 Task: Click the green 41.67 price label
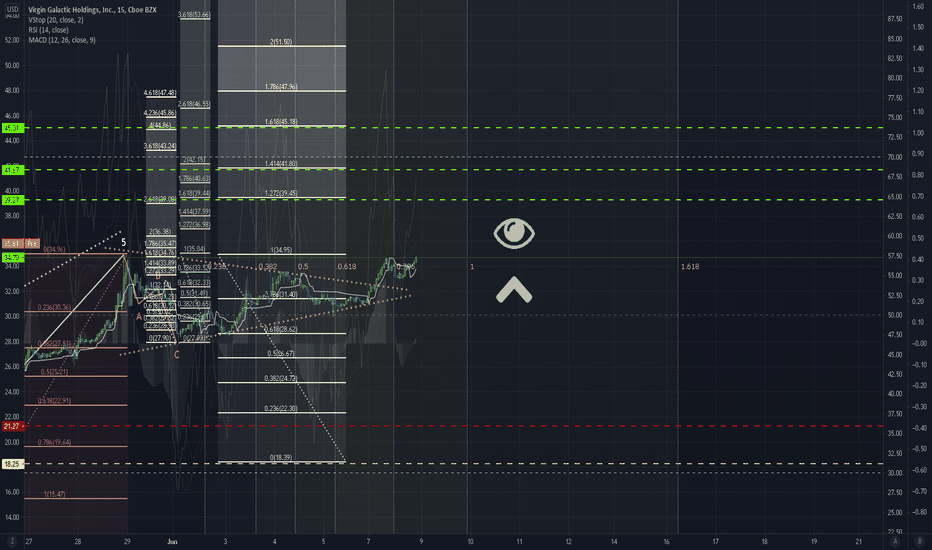(x=12, y=170)
